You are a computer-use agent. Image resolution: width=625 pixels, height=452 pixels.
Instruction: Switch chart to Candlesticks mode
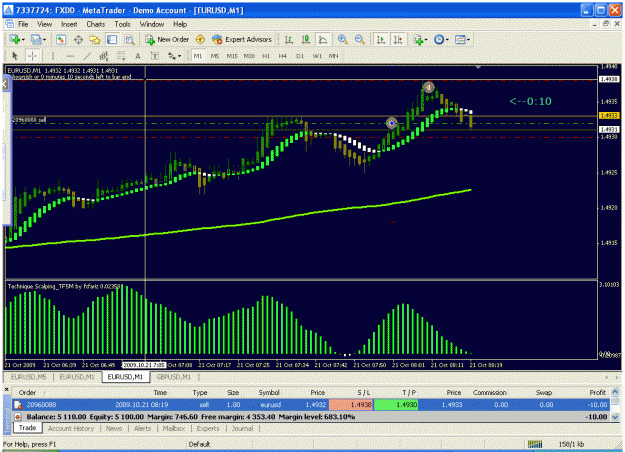306,39
